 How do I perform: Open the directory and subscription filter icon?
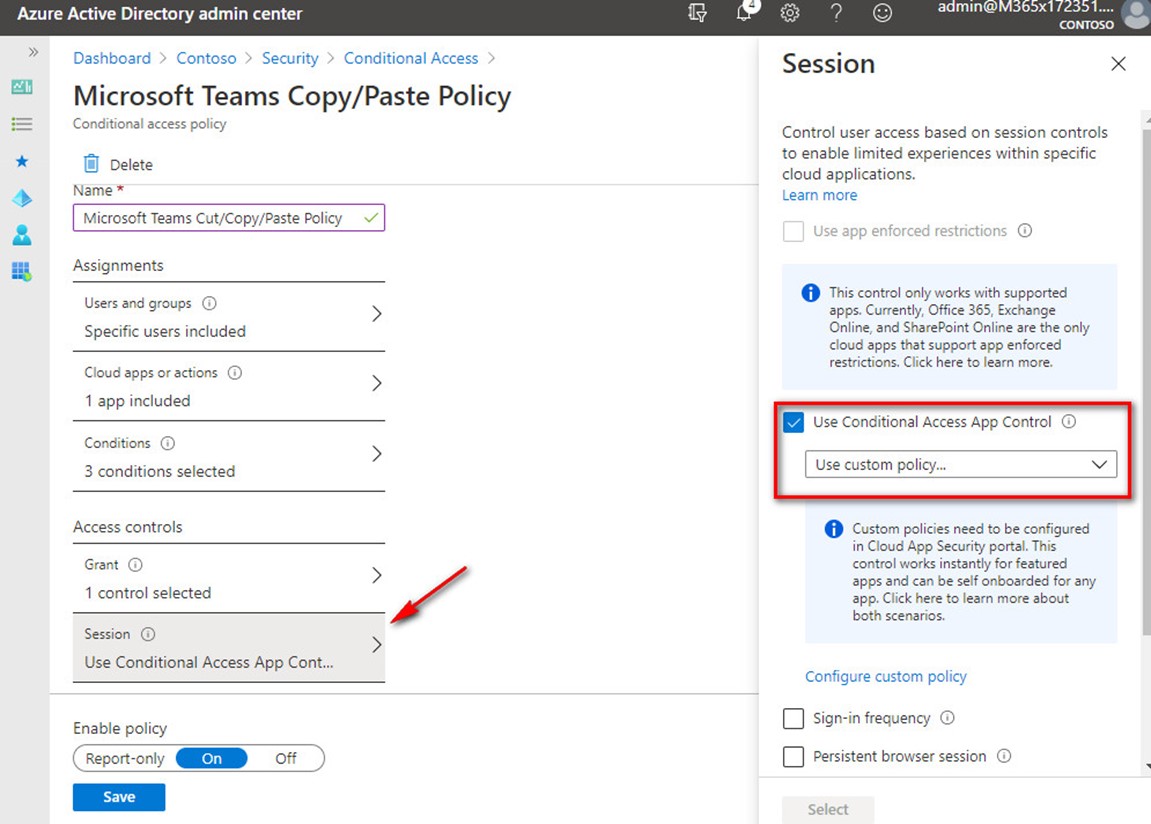click(x=697, y=13)
